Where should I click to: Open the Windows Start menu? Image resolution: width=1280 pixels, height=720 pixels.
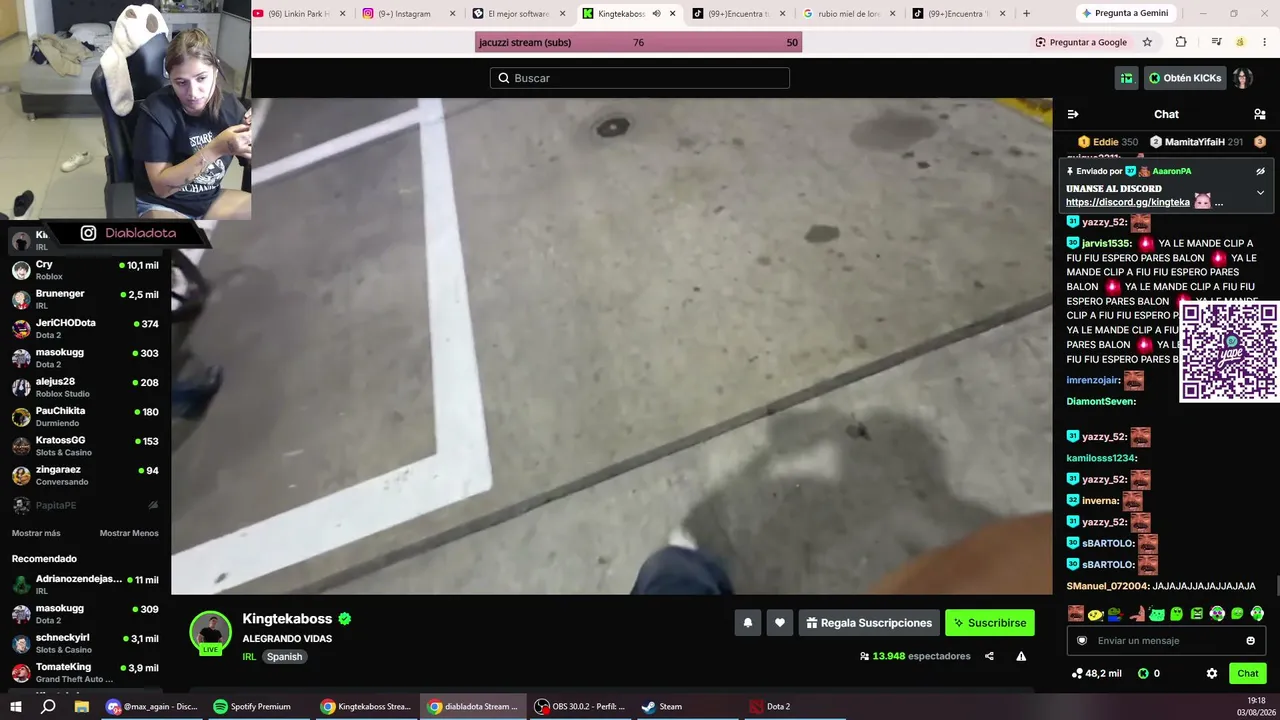coord(16,706)
